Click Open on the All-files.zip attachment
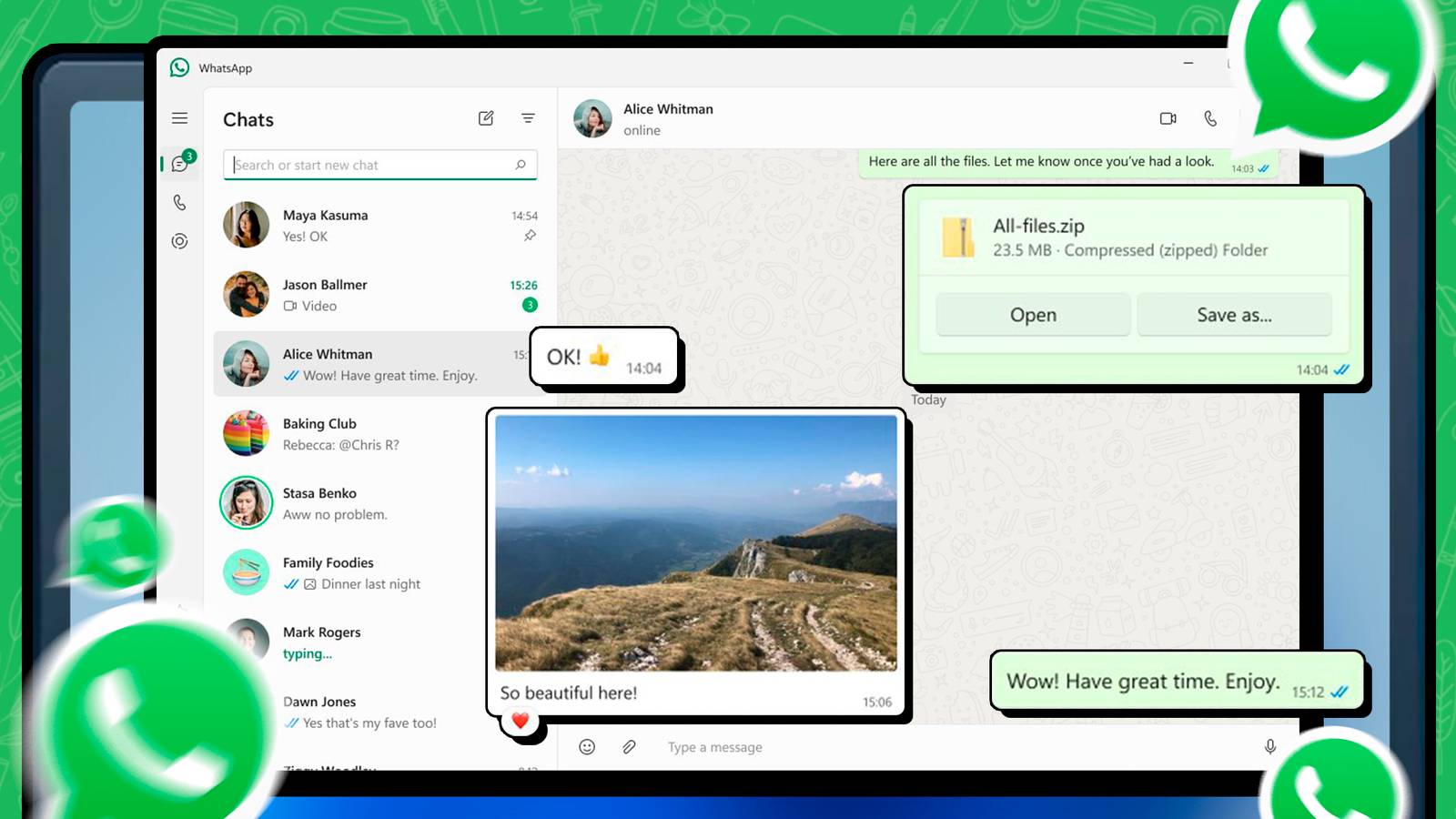Screen dimensions: 1456x819 [x=1033, y=315]
